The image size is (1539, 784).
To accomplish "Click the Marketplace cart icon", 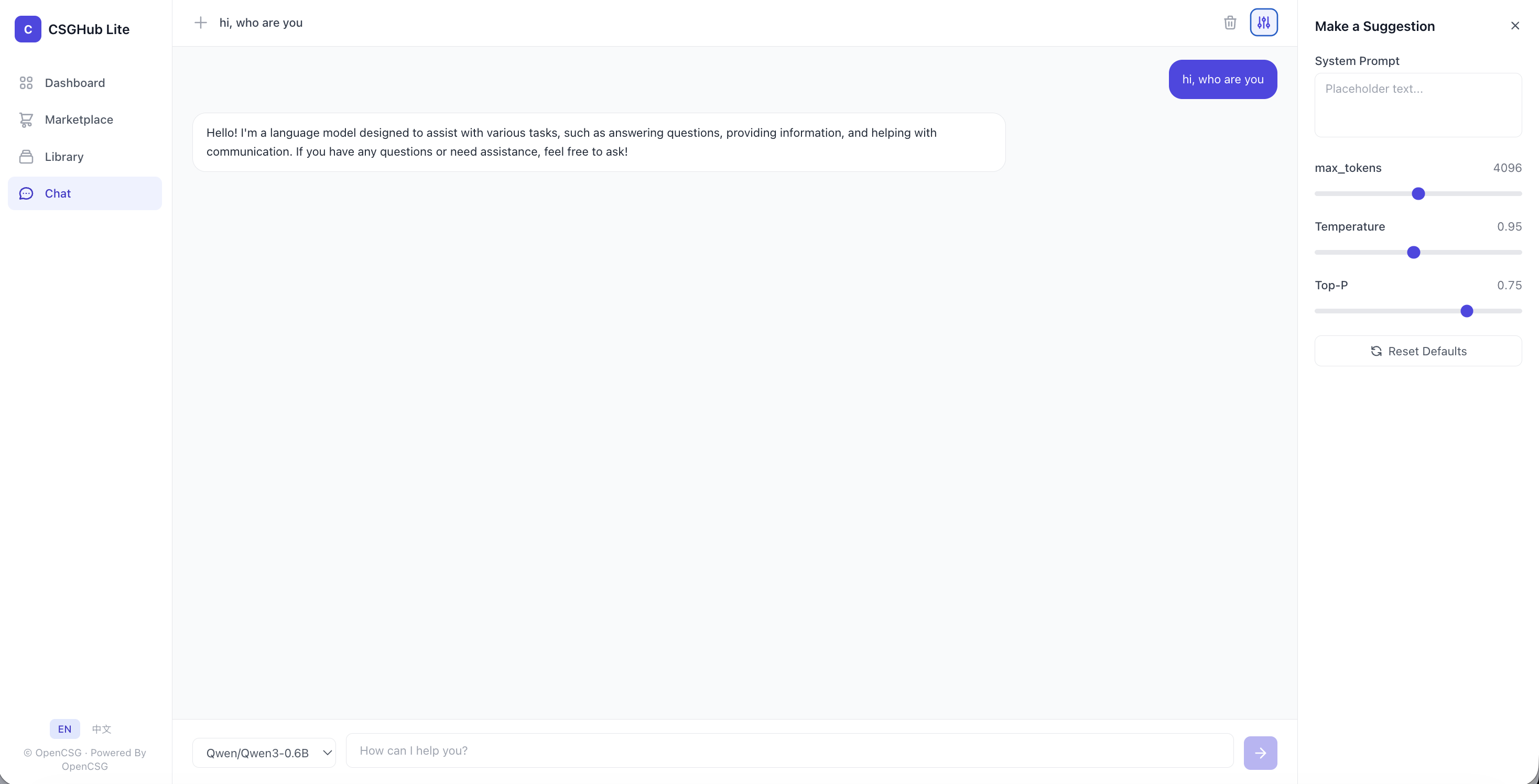I will (x=26, y=120).
